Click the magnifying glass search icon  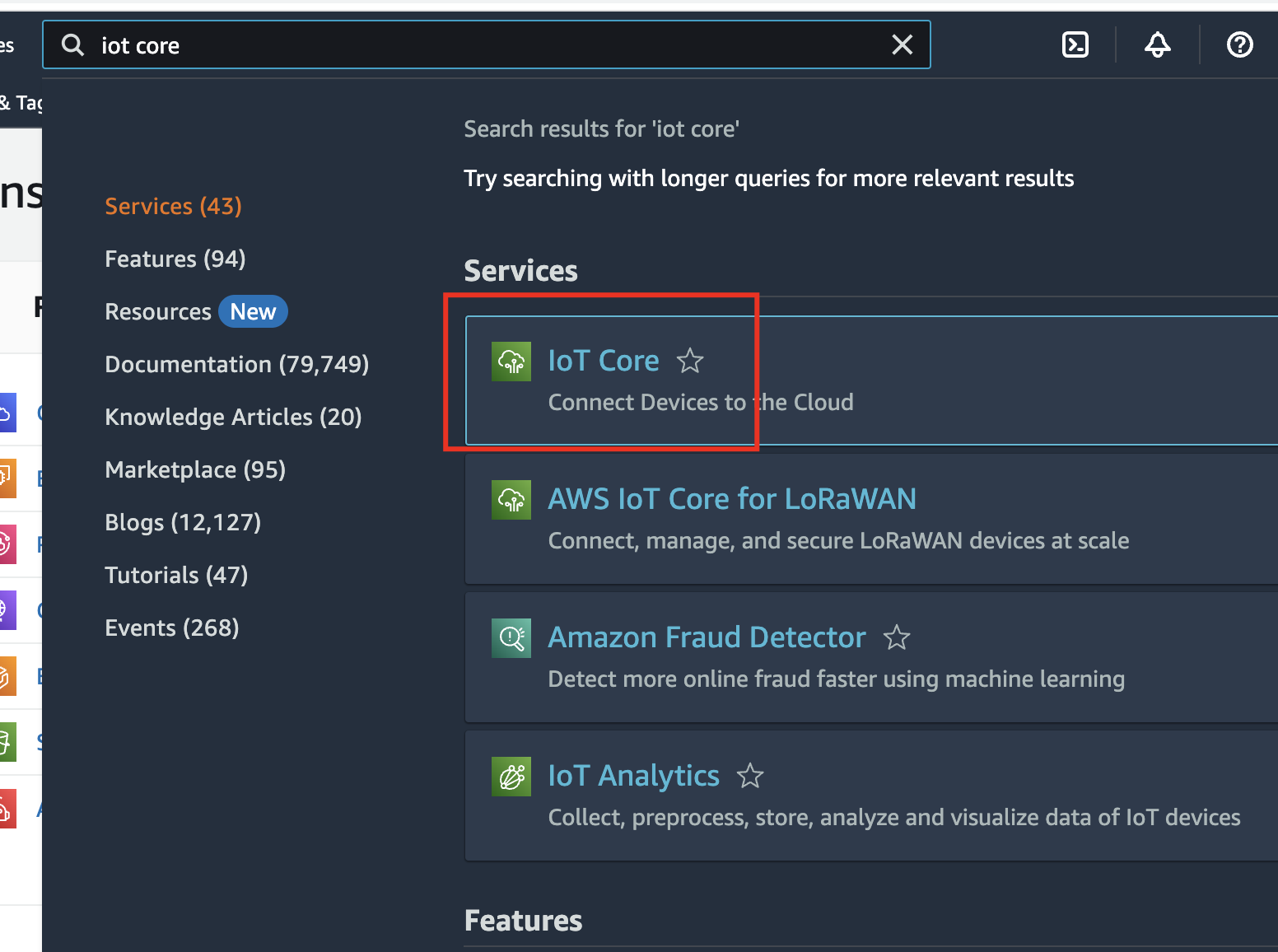point(73,45)
